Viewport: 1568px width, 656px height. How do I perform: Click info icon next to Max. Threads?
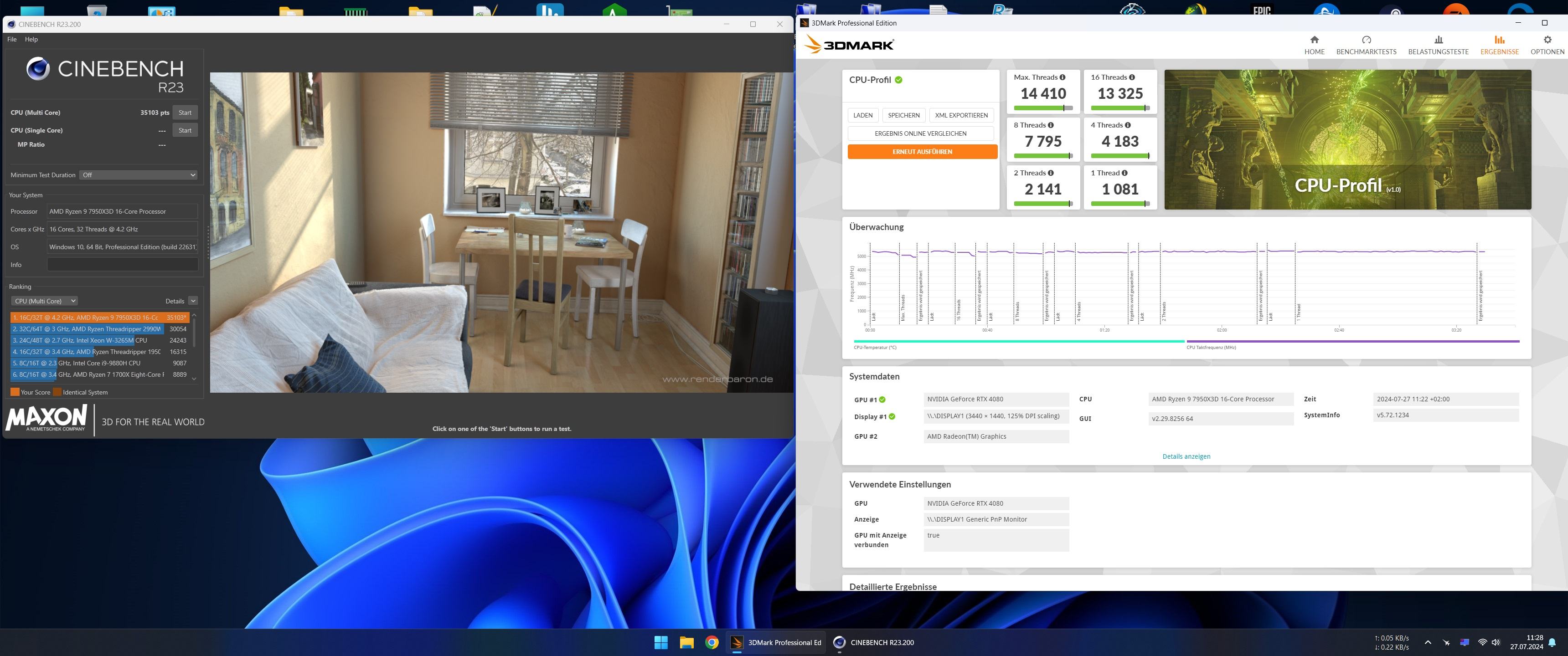point(1062,77)
